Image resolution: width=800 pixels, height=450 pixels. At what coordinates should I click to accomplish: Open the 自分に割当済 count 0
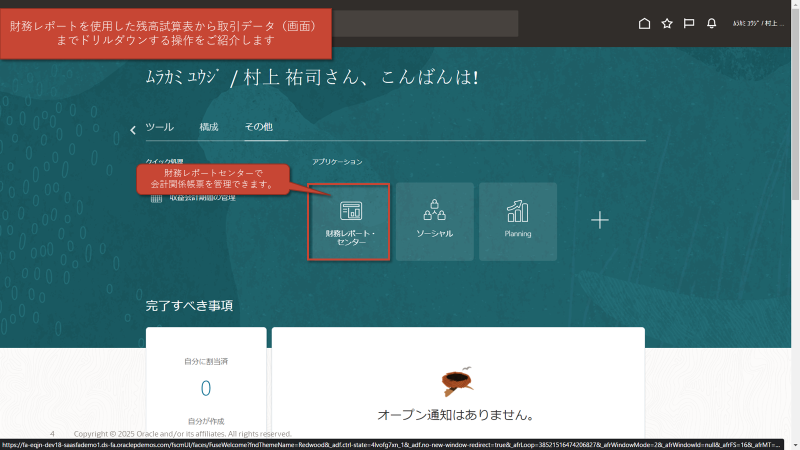point(206,389)
